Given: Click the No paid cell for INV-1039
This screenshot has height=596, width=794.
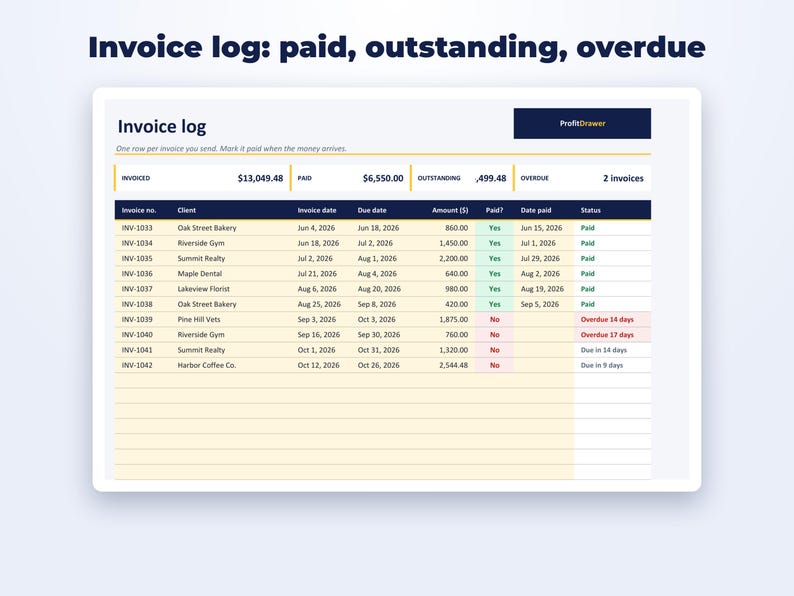Looking at the screenshot, I should point(494,320).
